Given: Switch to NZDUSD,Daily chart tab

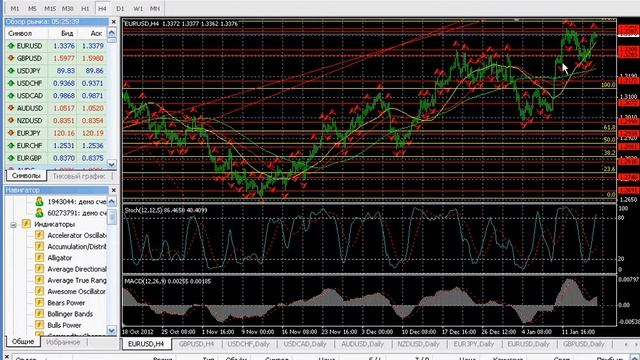Looking at the screenshot, I should 418,344.
